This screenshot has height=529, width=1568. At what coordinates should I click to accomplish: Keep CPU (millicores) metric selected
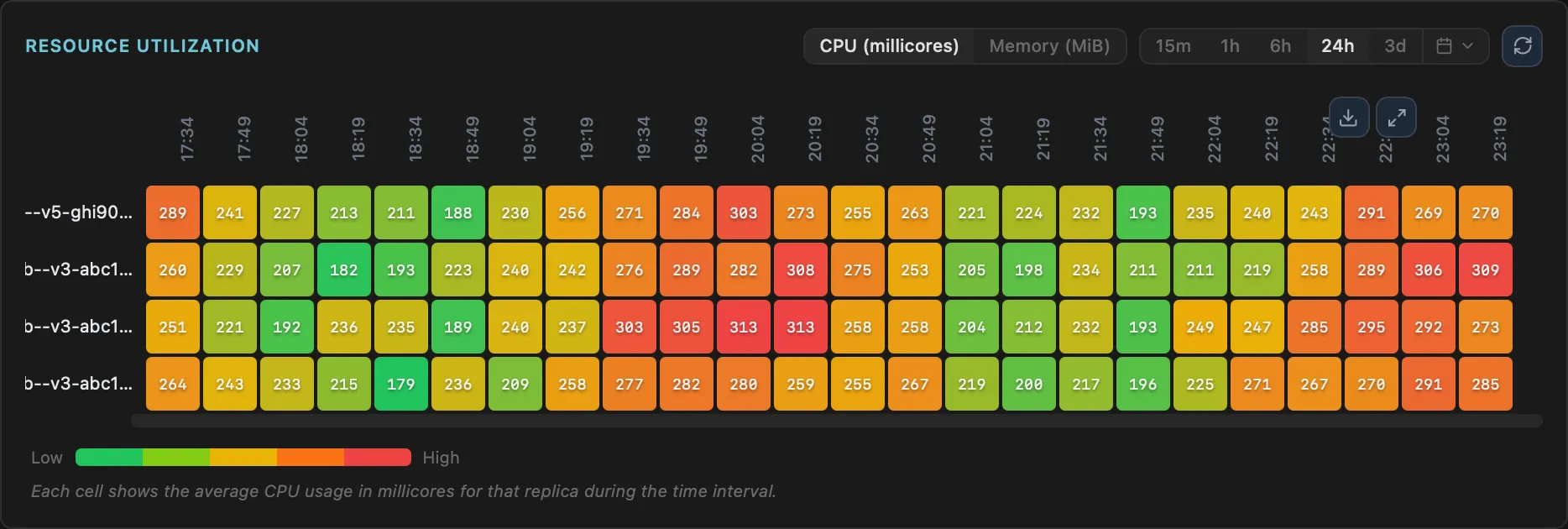[x=889, y=46]
